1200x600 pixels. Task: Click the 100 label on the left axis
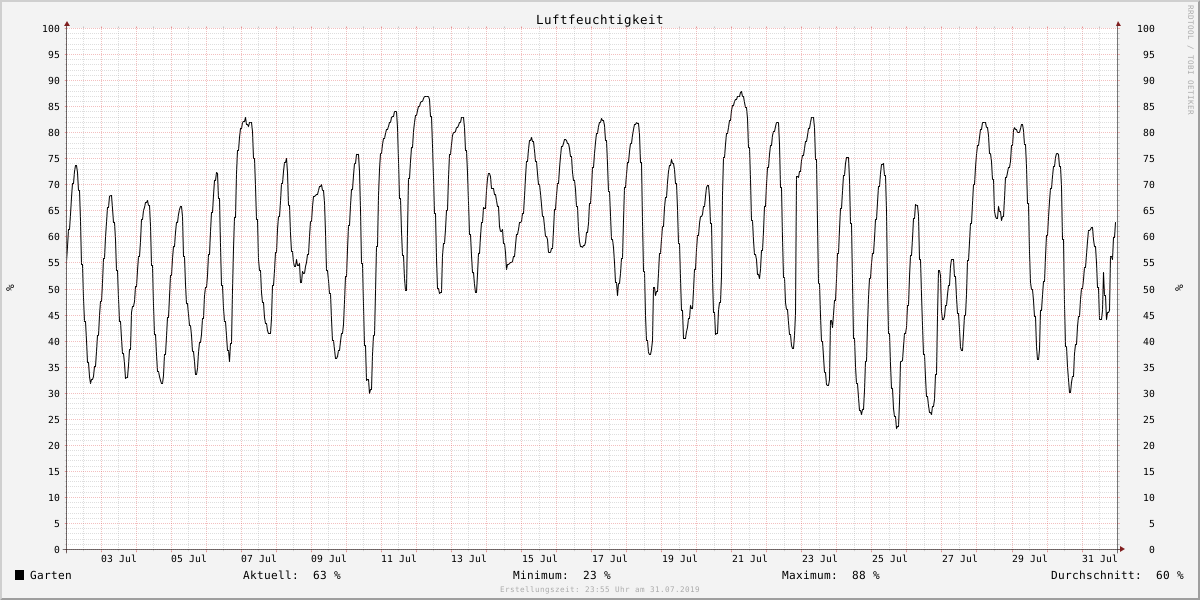[x=51, y=28]
